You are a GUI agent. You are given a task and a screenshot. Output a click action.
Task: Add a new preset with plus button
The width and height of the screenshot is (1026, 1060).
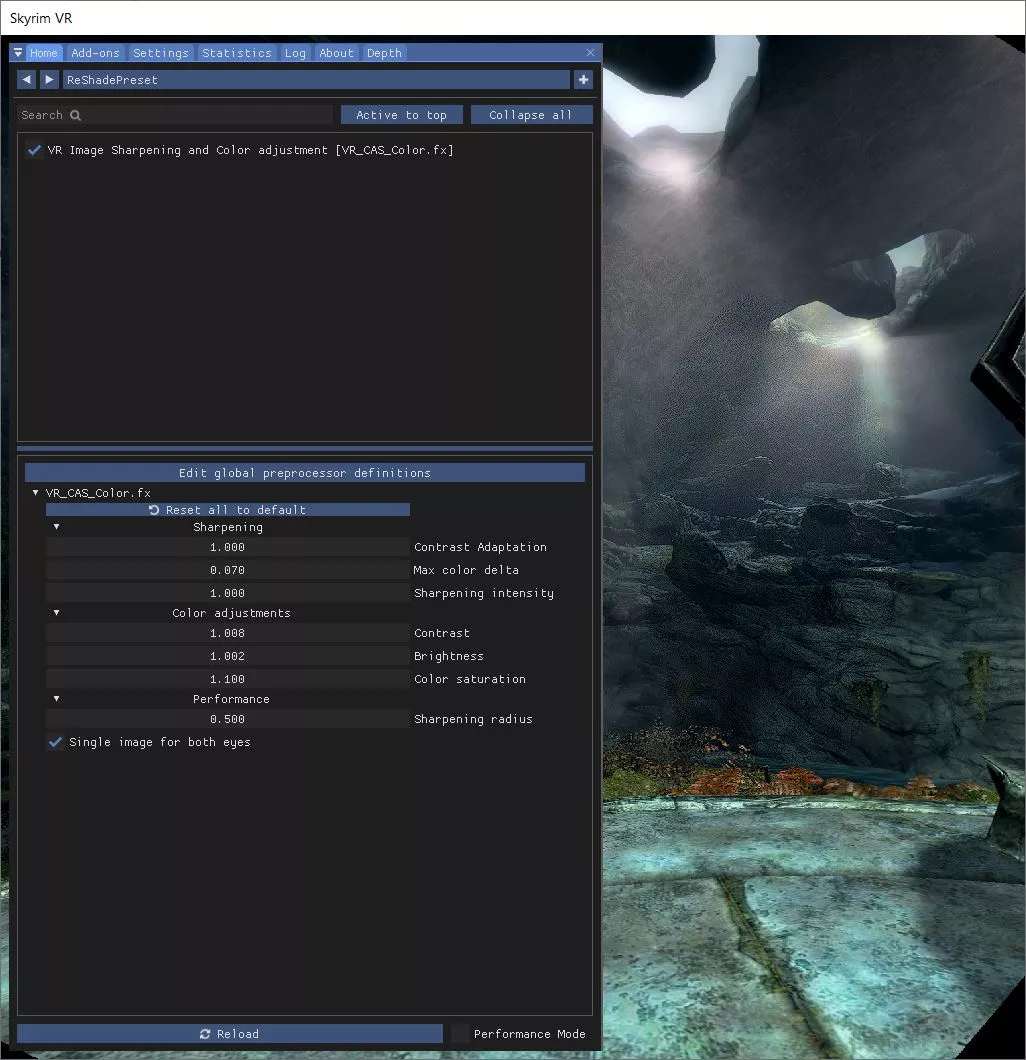pos(583,80)
